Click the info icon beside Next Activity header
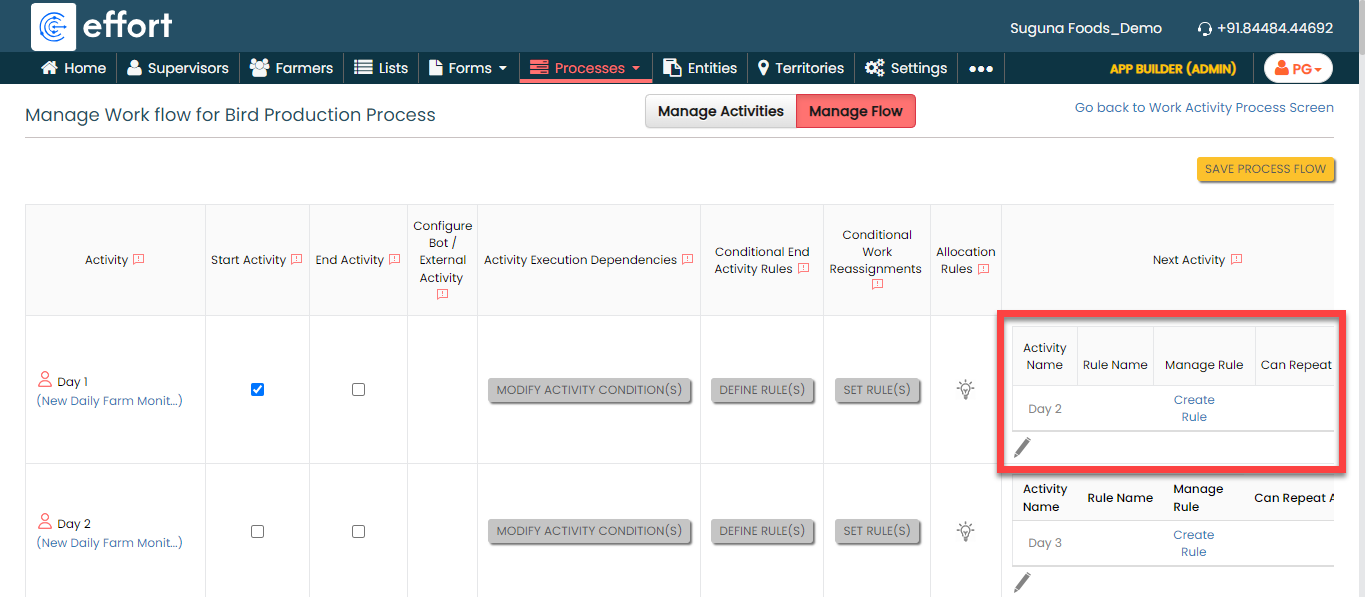Viewport: 1365px width, 597px height. [1236, 260]
